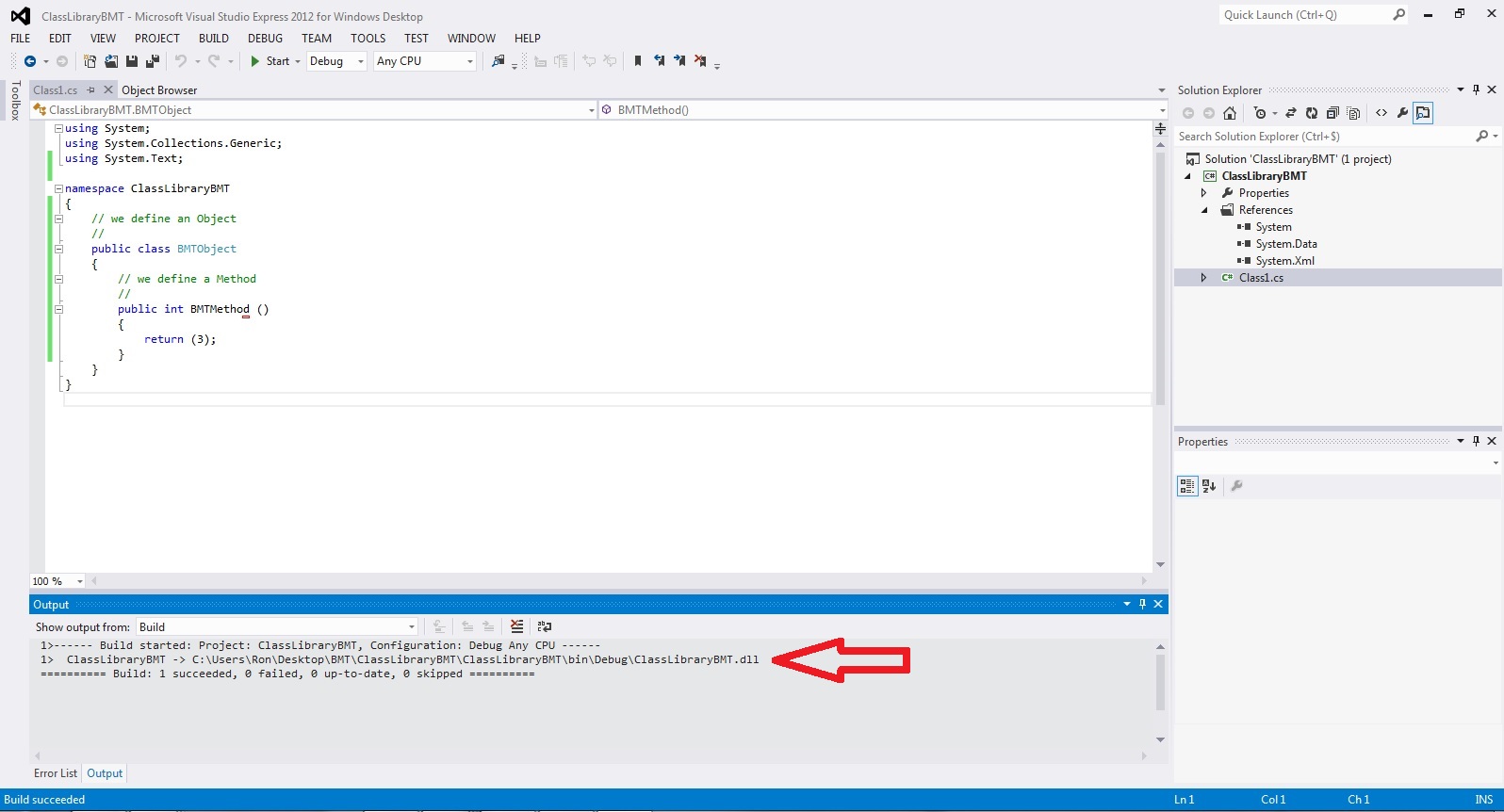1504x812 pixels.
Task: Jump to the next bookmark icon
Action: click(679, 61)
